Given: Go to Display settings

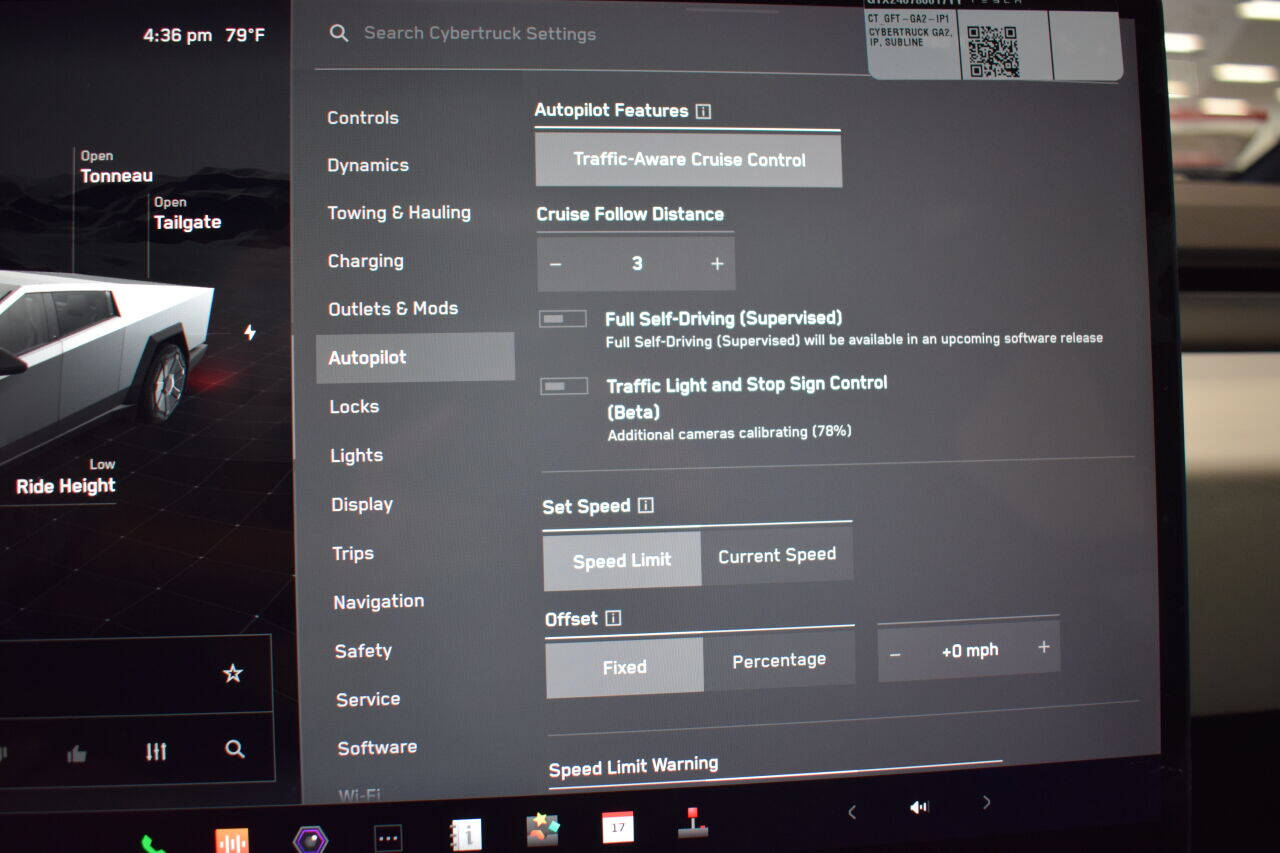Looking at the screenshot, I should (x=362, y=504).
